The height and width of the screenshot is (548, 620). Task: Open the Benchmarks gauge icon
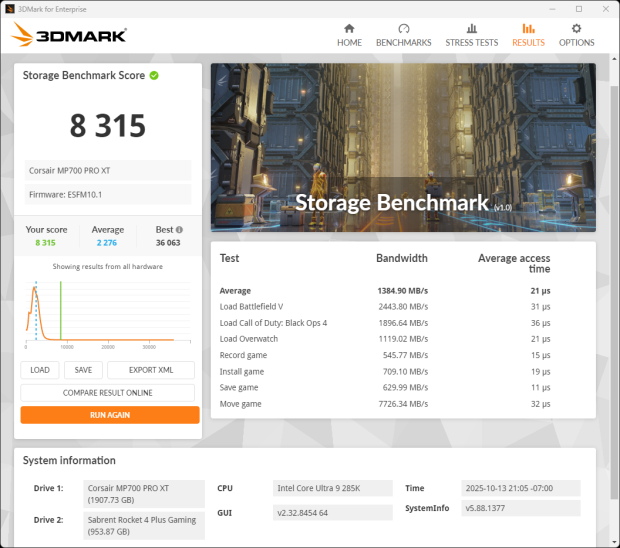403,29
